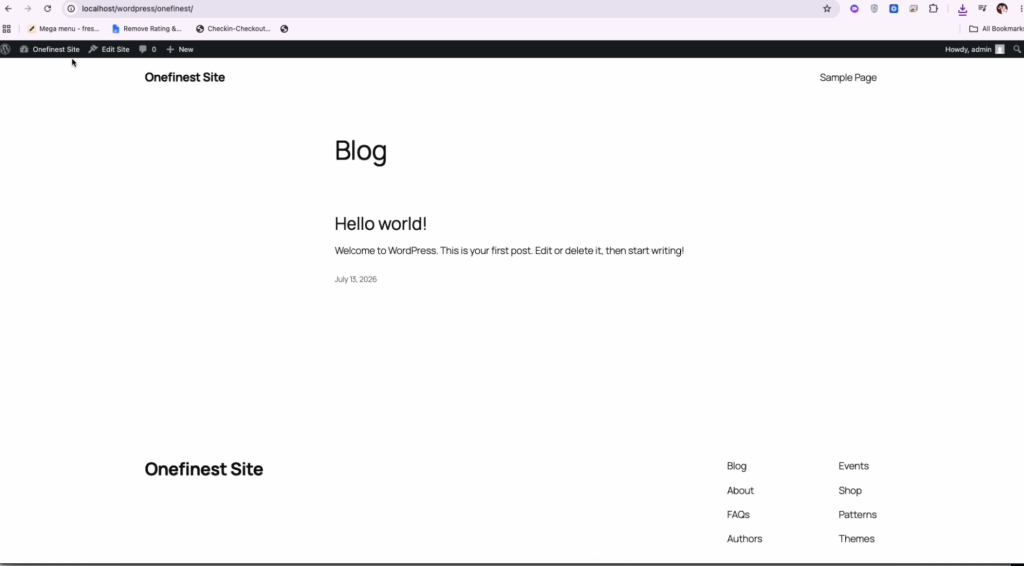Open the apps grid in the bookmarks bar
Viewport: 1024px width, 566px height.
7,29
